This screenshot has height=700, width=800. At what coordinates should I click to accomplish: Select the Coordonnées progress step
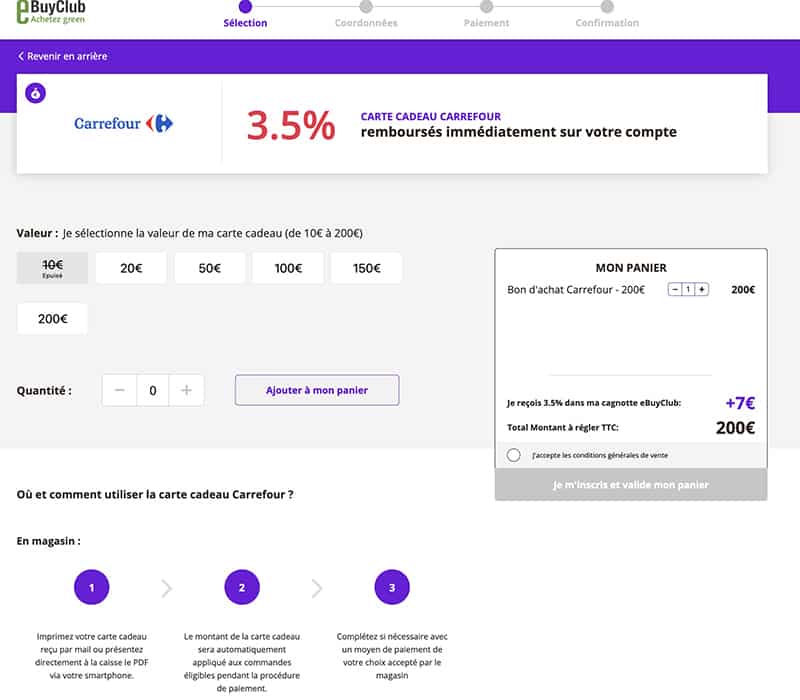366,14
